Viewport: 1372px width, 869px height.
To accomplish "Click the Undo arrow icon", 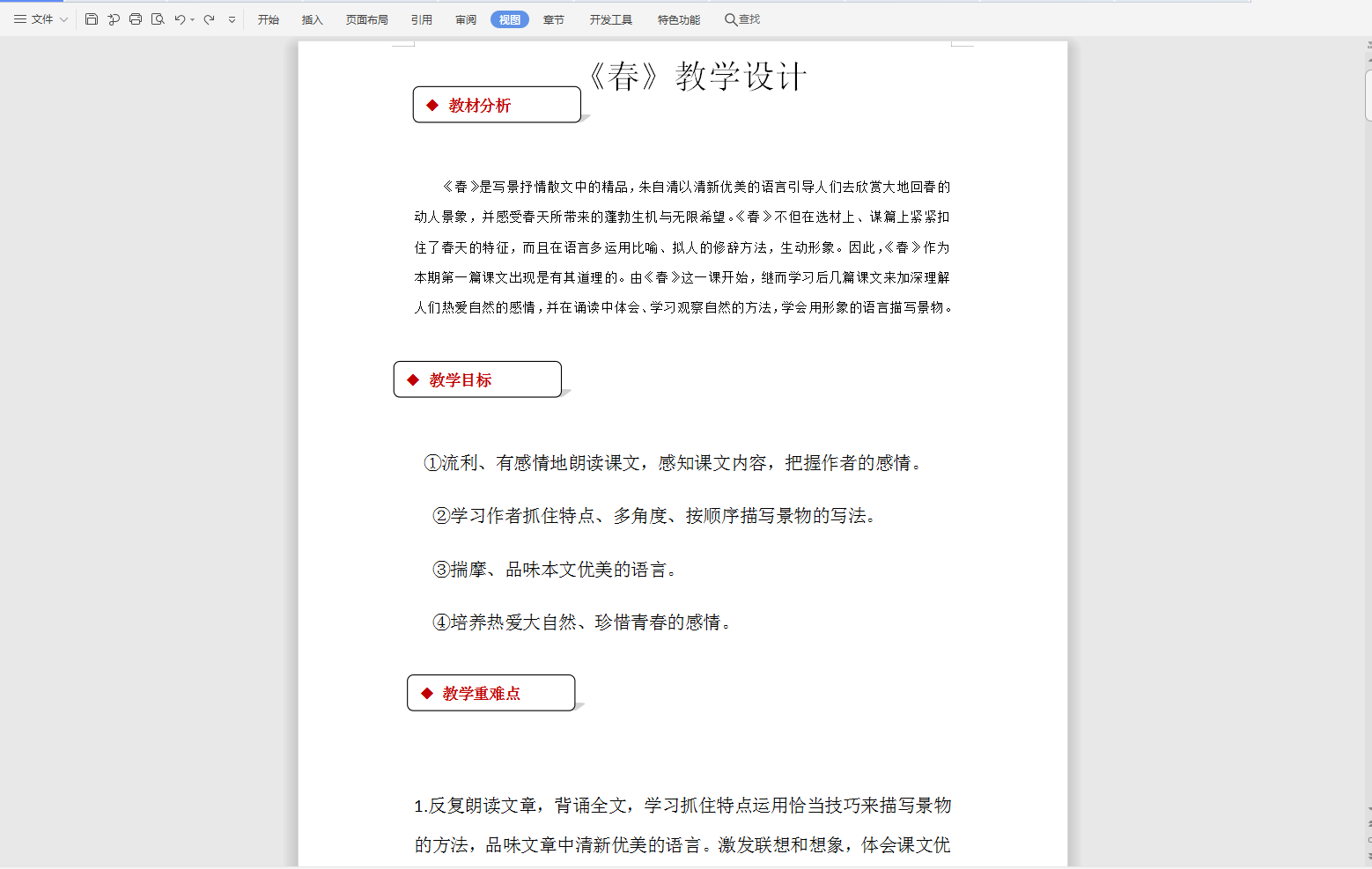I will [180, 19].
